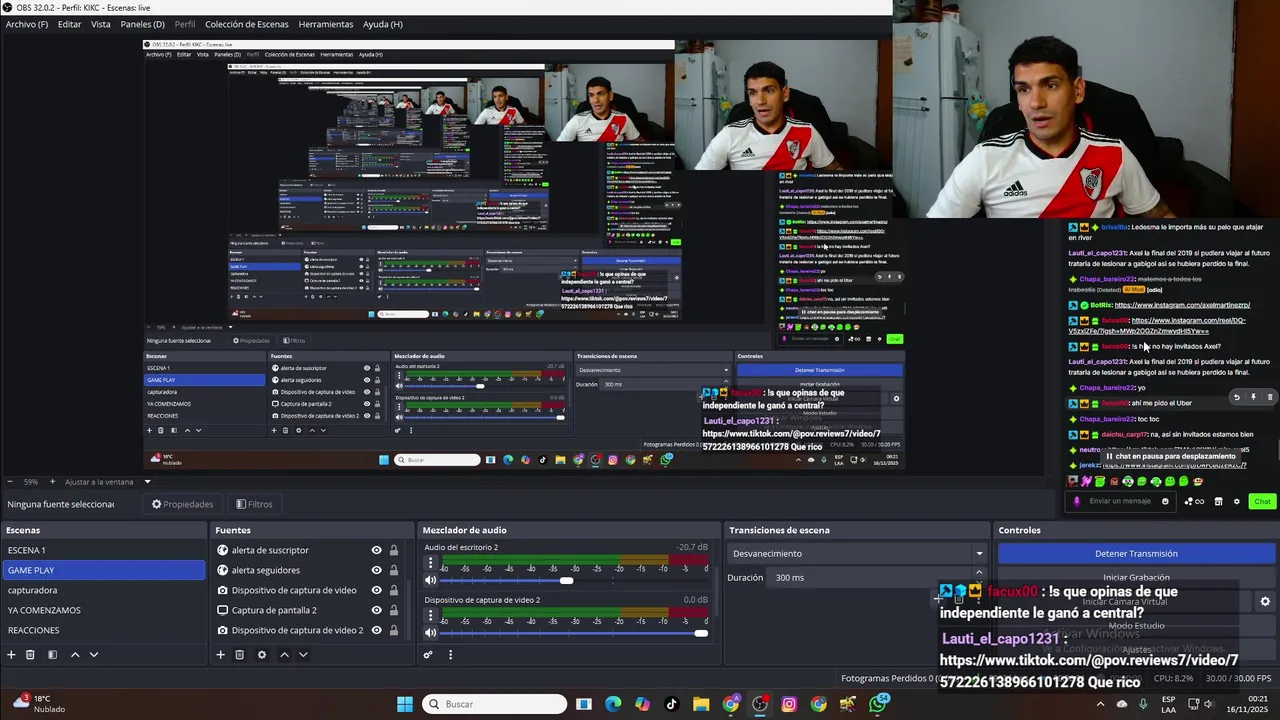Zoom out preview with minus icon
This screenshot has height=720, width=1280.
(x=10, y=481)
